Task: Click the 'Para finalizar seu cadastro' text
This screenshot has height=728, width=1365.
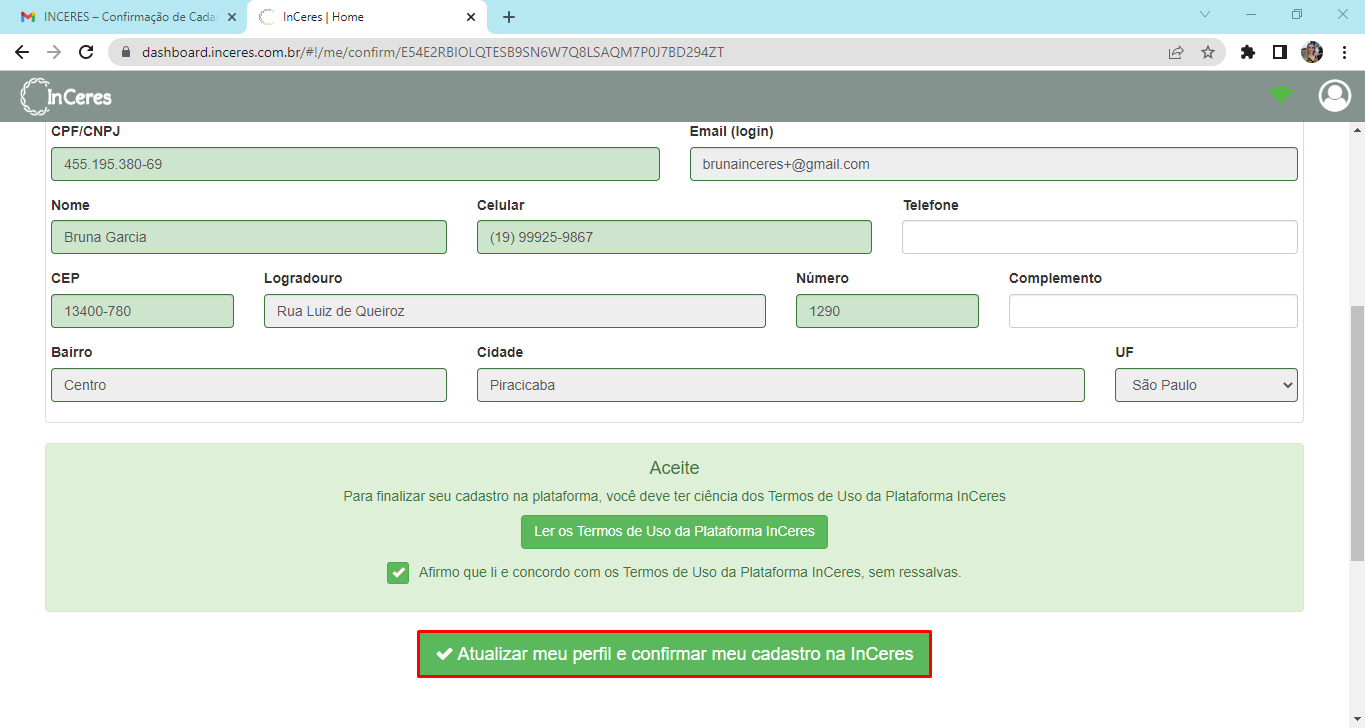Action: pos(674,496)
